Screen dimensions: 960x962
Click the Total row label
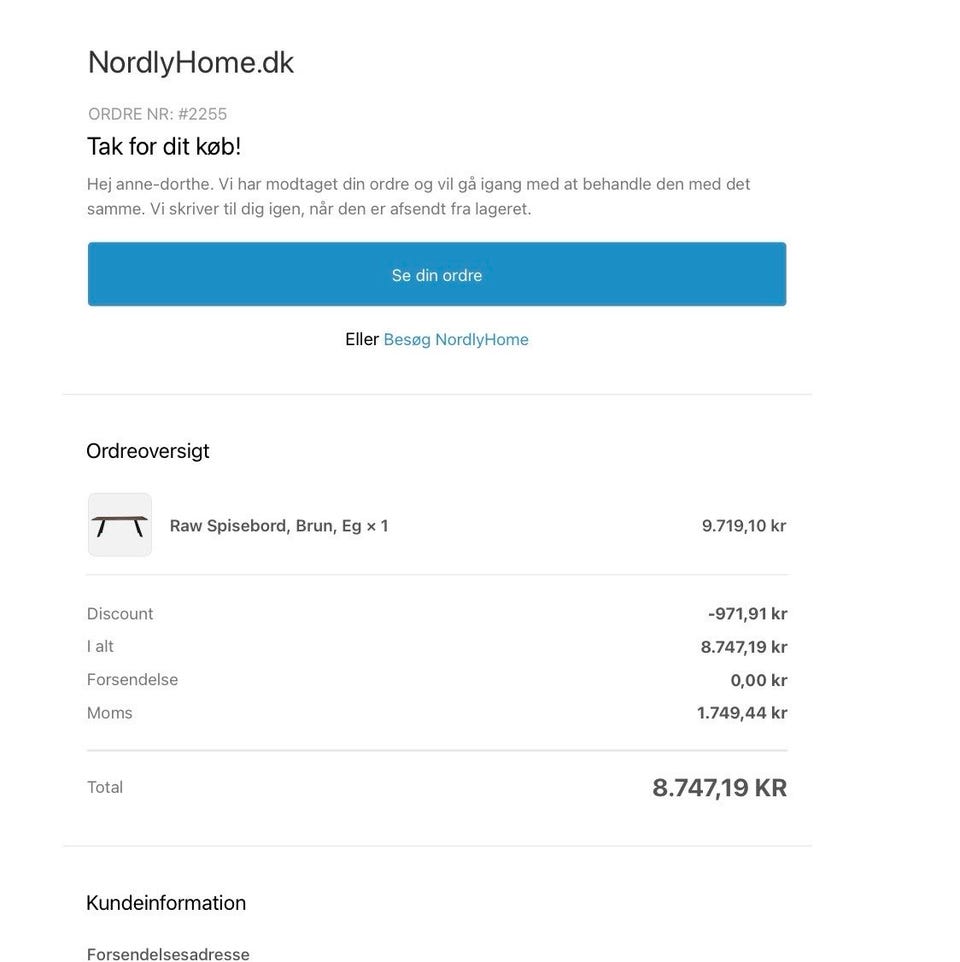(x=105, y=788)
